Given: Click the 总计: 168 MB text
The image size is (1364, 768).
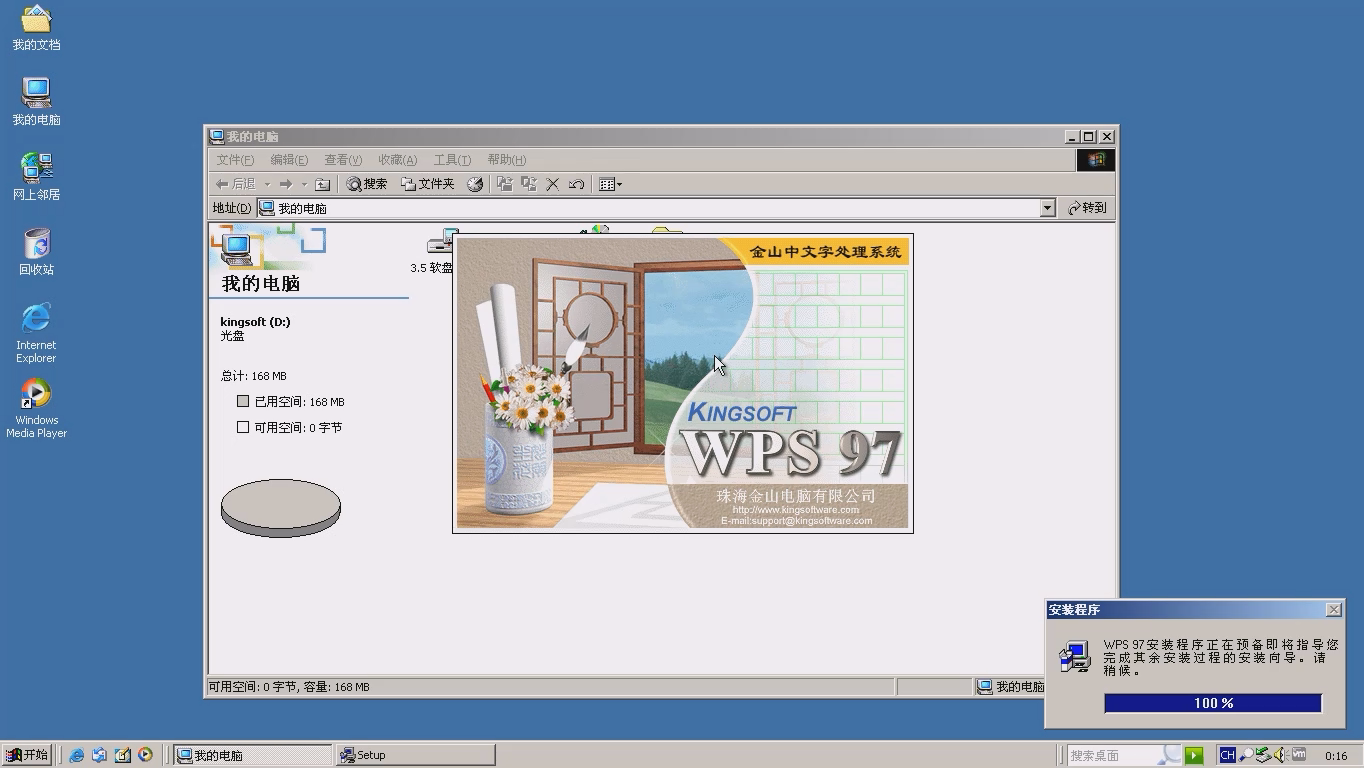Looking at the screenshot, I should click(254, 376).
